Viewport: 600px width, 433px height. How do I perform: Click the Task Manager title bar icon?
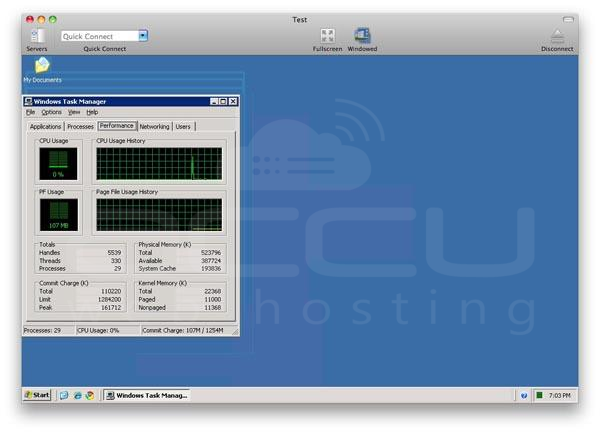pos(28,101)
